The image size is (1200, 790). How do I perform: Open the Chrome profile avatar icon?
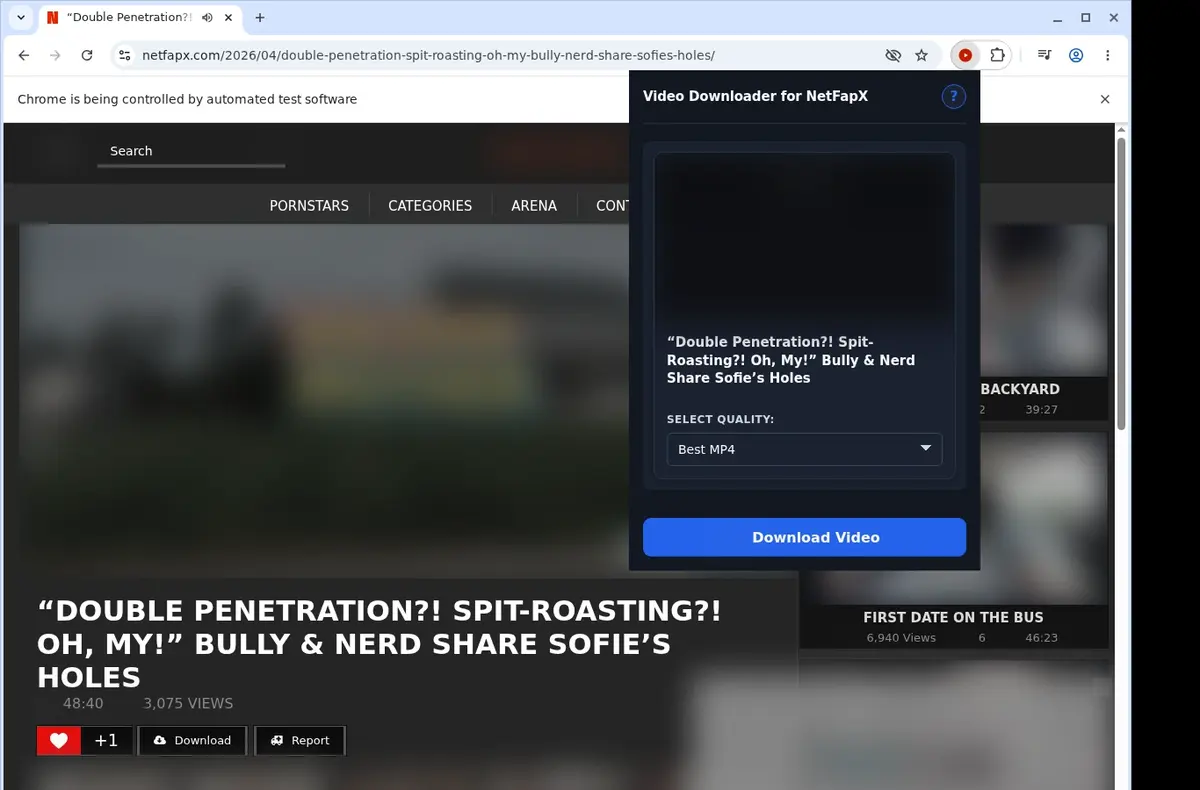(x=1076, y=56)
